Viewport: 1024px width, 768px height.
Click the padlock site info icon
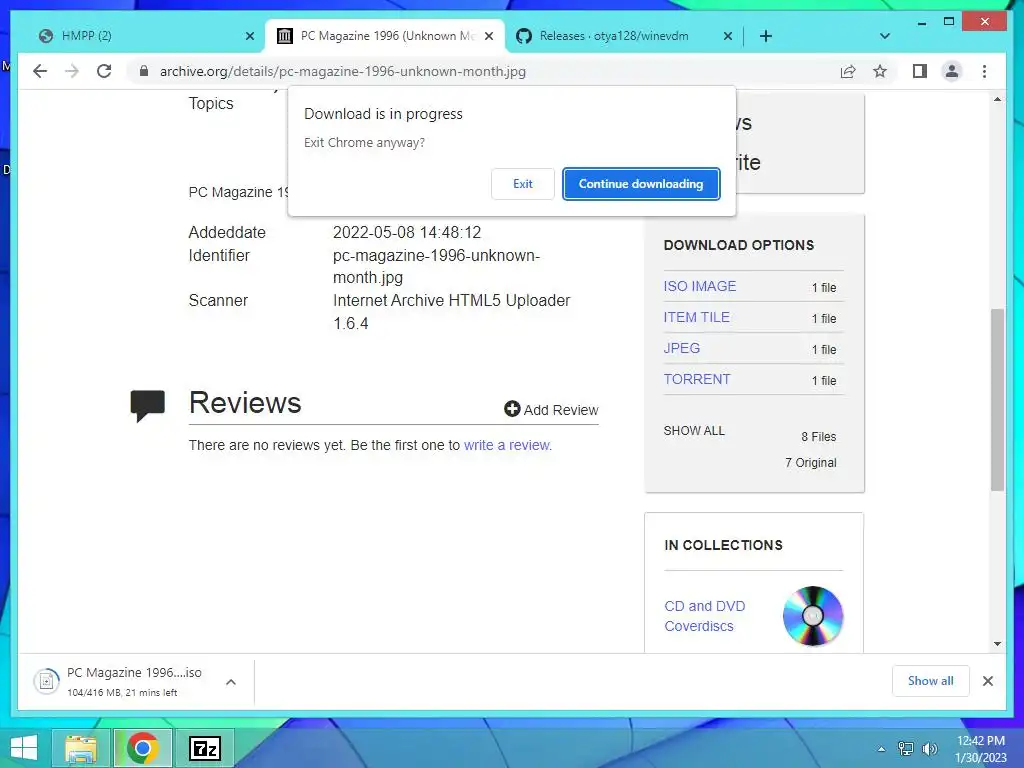(x=144, y=71)
